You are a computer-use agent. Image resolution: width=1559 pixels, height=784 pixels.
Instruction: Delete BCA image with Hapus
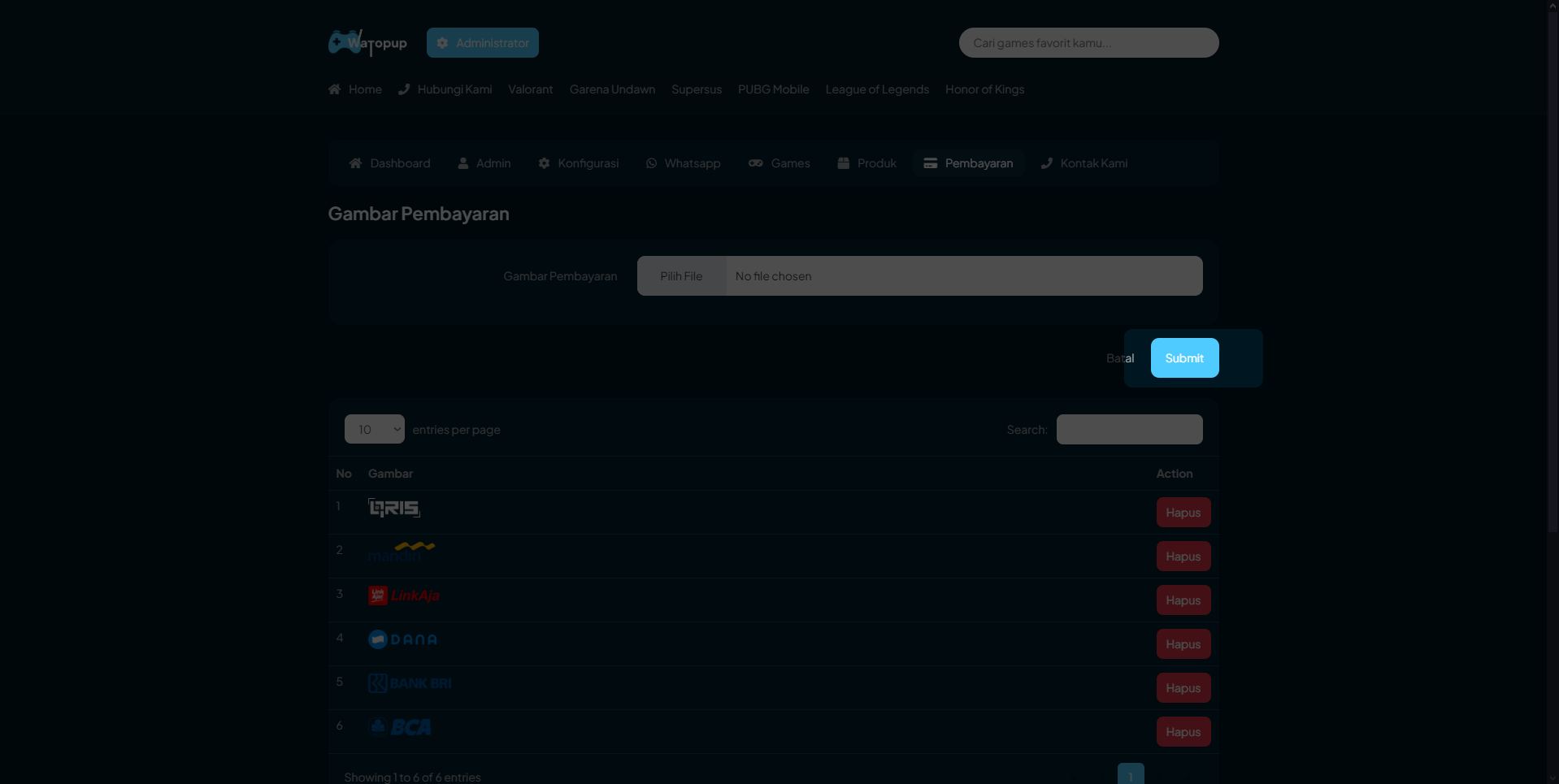1183,732
